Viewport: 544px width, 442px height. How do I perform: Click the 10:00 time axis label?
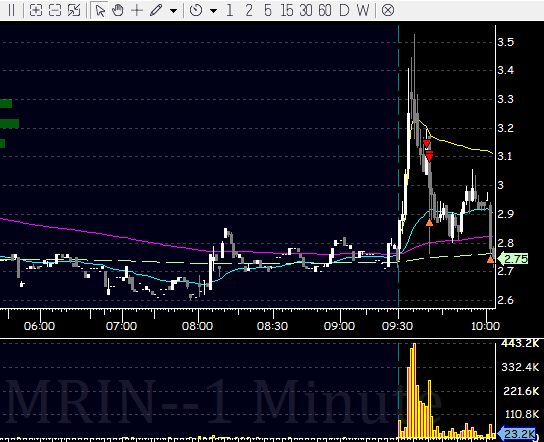[x=485, y=326]
